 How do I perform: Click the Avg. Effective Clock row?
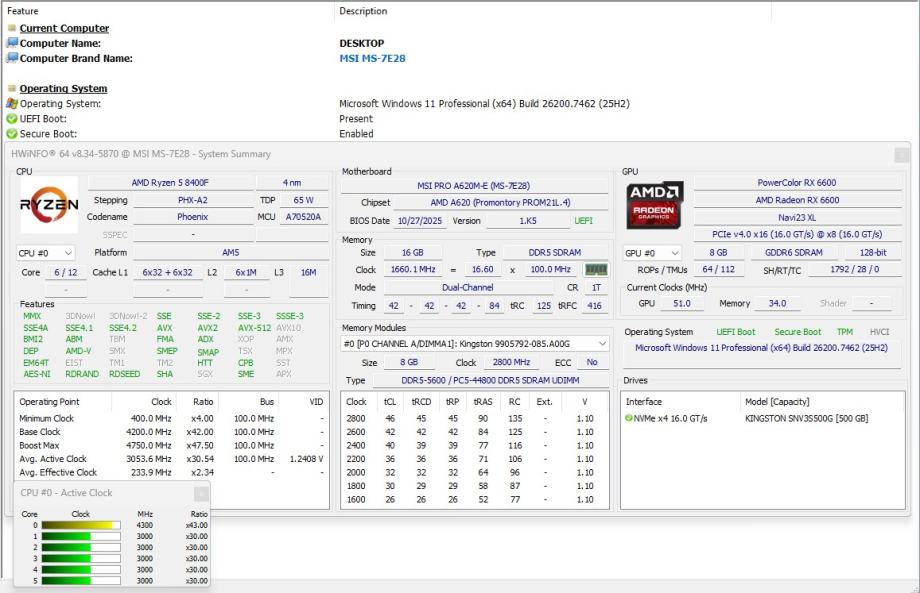(171, 472)
